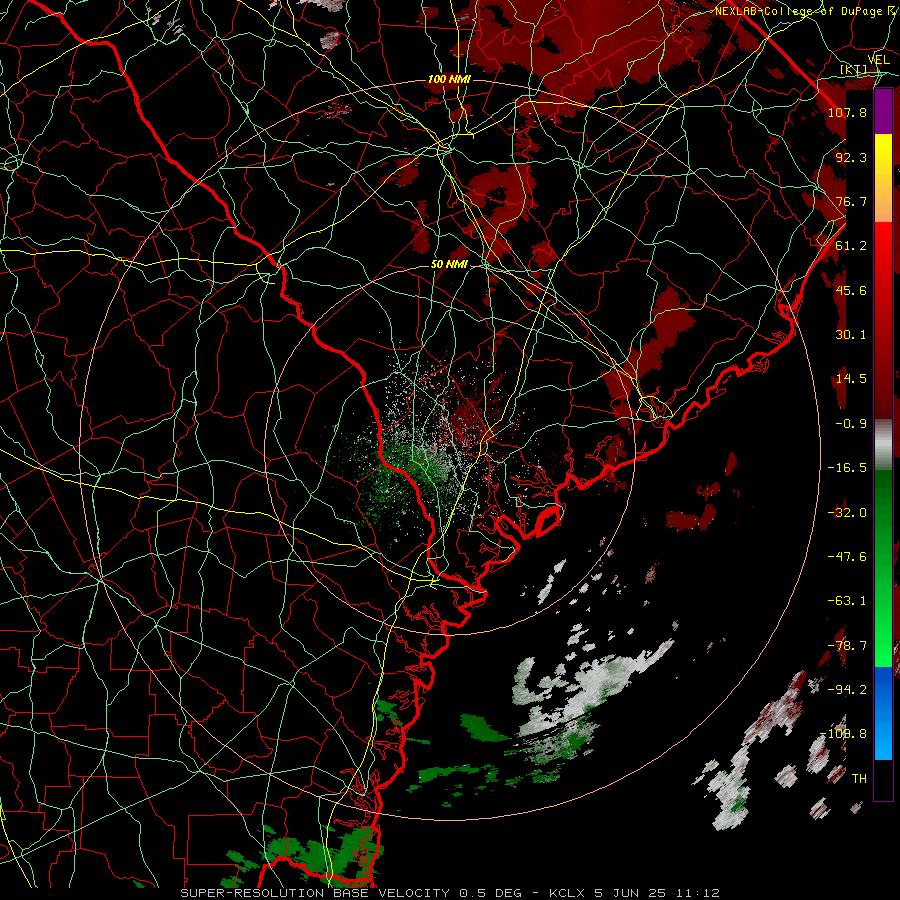Click the 45.6 velocity scale value

851,290
